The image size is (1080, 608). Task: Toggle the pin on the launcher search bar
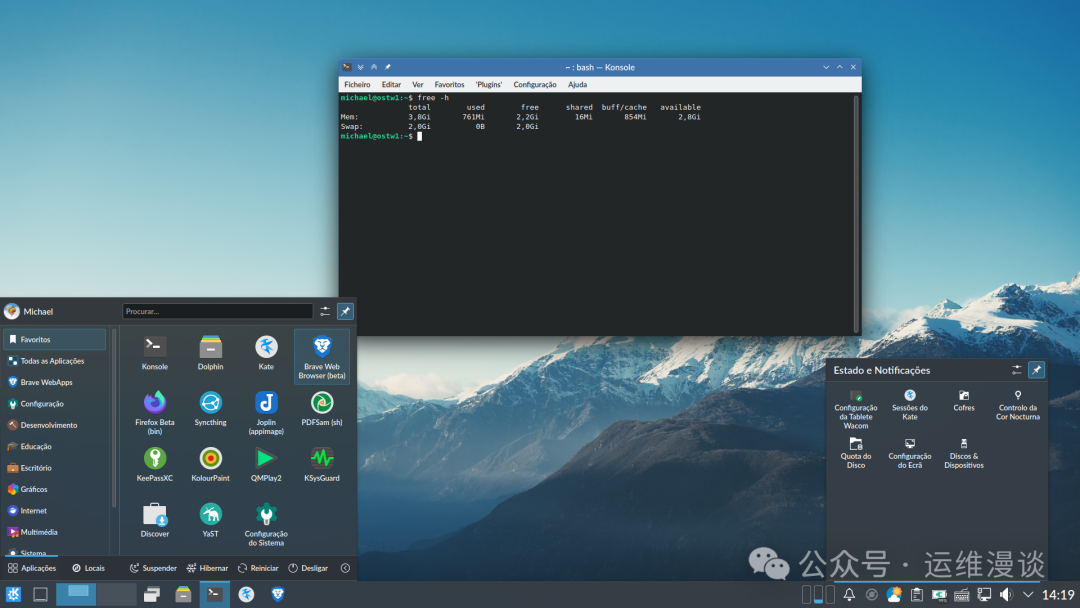coord(345,311)
